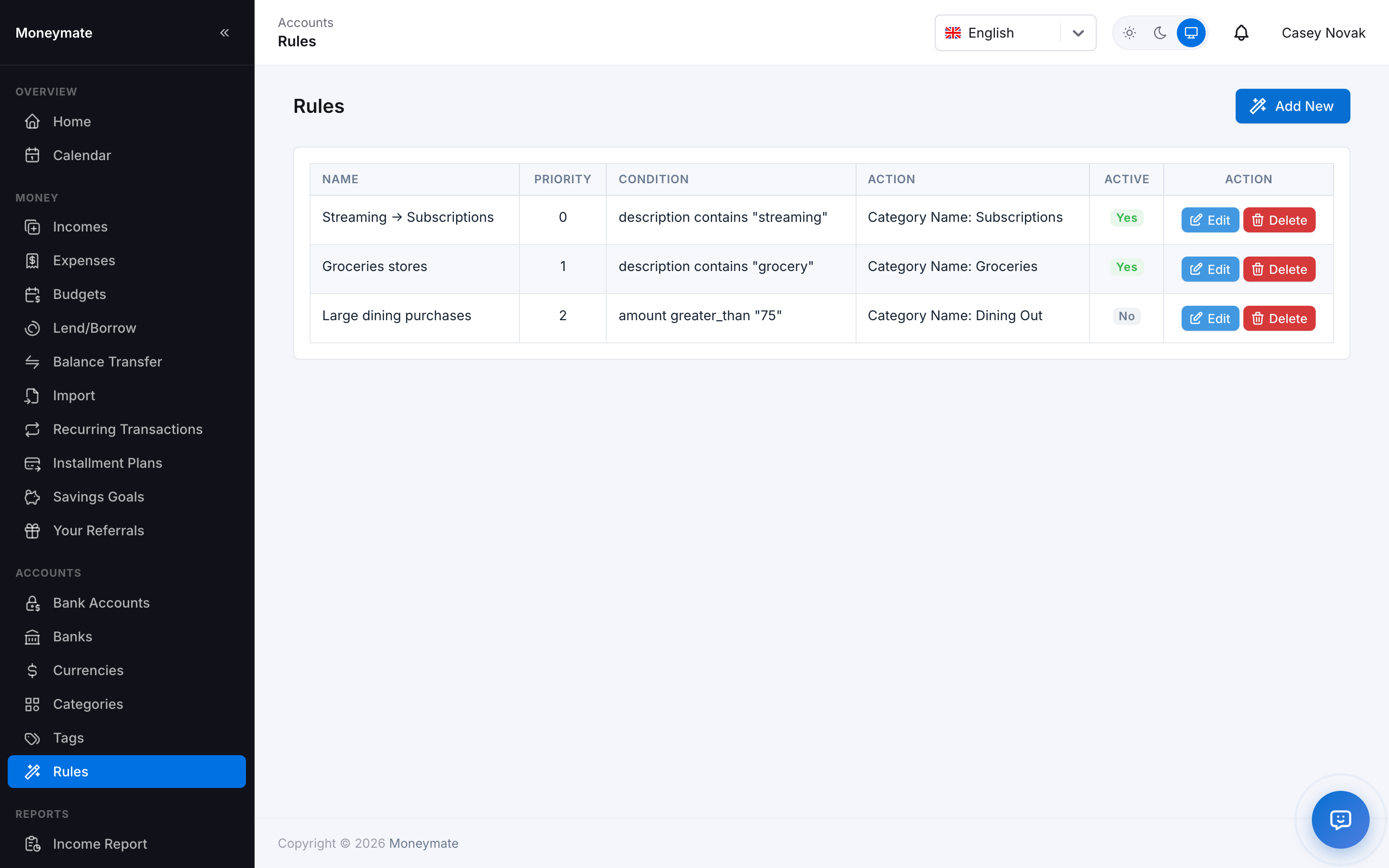This screenshot has width=1389, height=868.
Task: Click the Add New rule button
Action: [x=1292, y=106]
